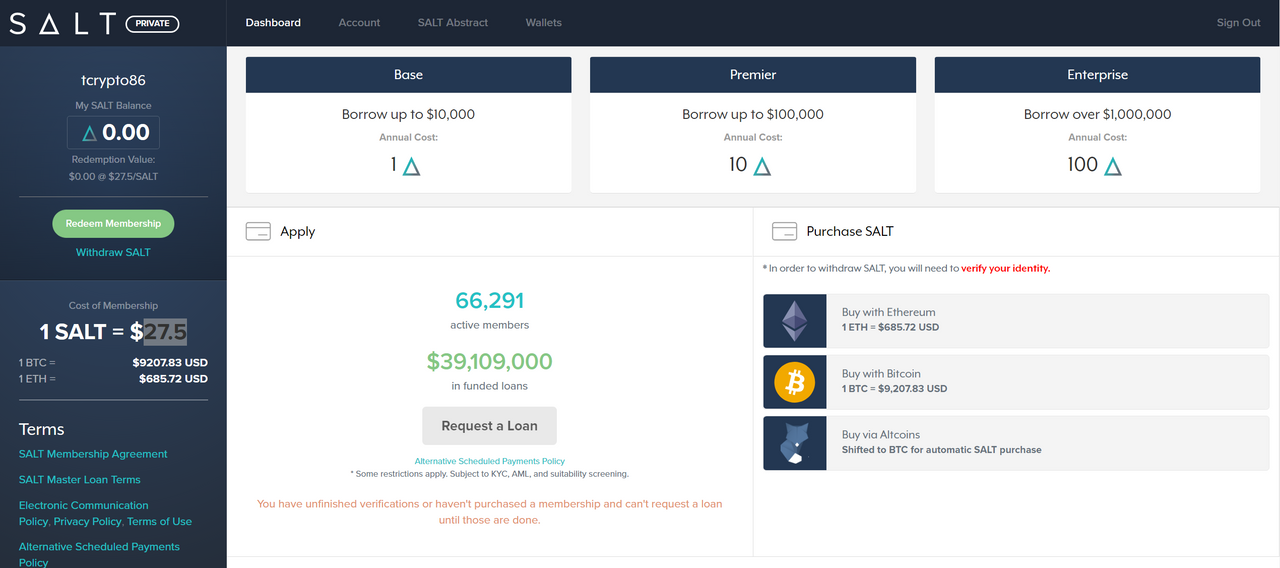Open SALT Master Loan Terms link

coord(80,480)
